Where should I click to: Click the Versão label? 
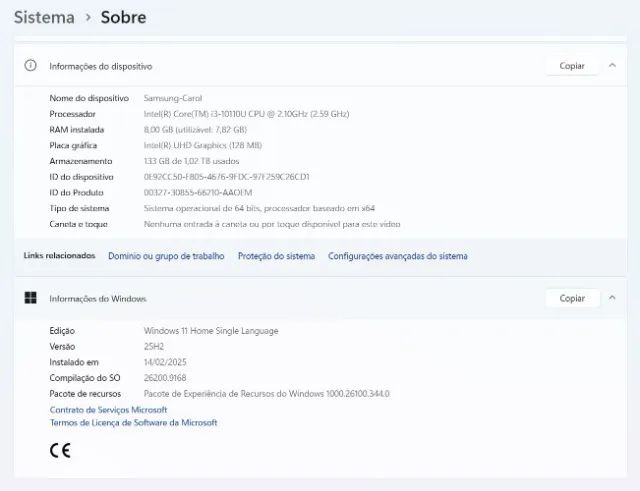pos(62,347)
